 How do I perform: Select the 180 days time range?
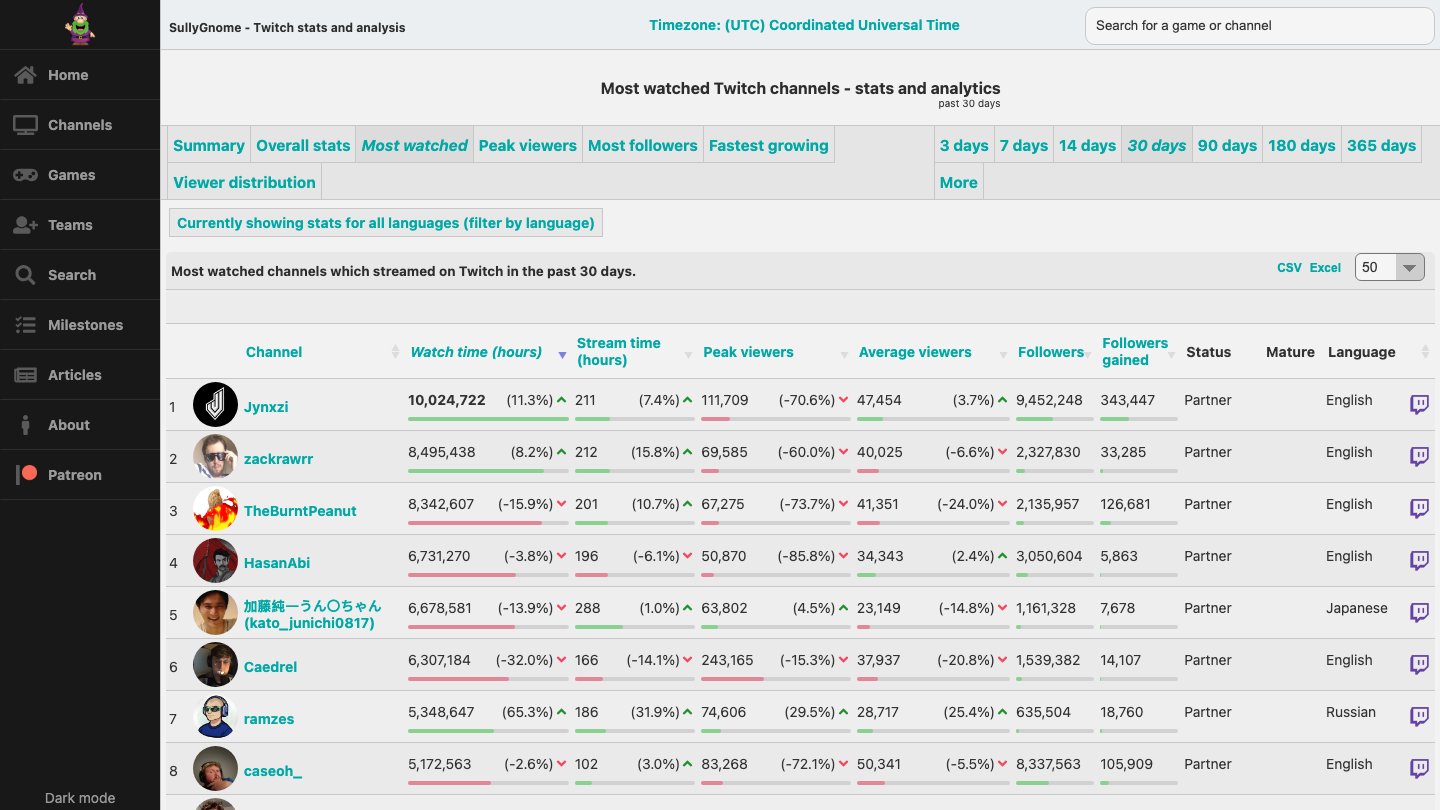(x=1302, y=145)
